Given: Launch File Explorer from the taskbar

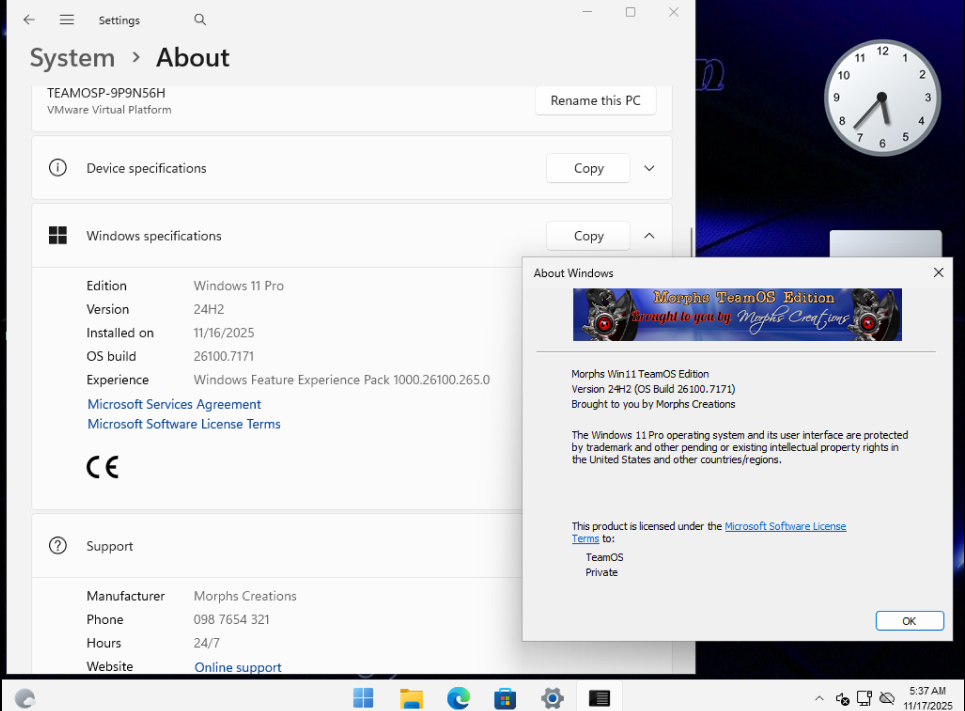Looking at the screenshot, I should click(x=411, y=697).
